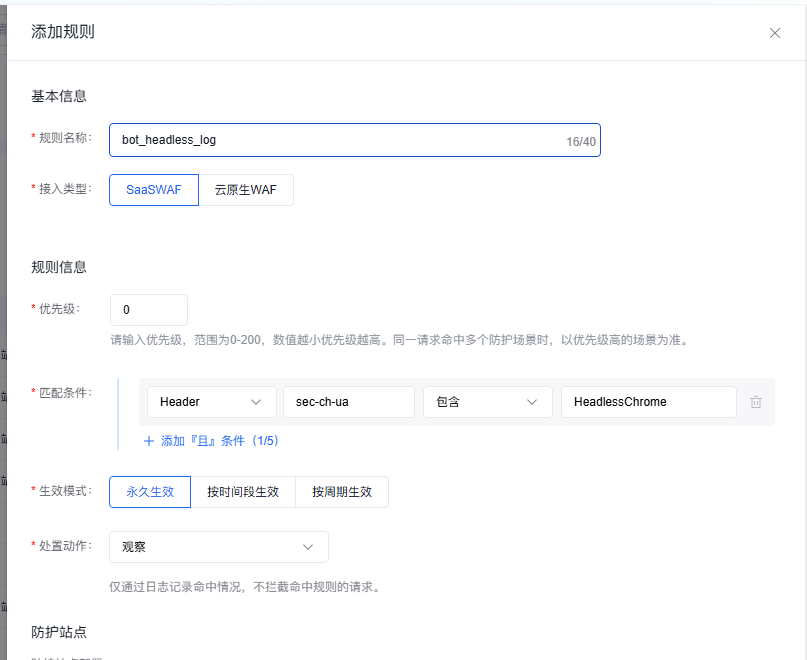
Task: Select 云原生WAF access type
Action: tap(246, 190)
